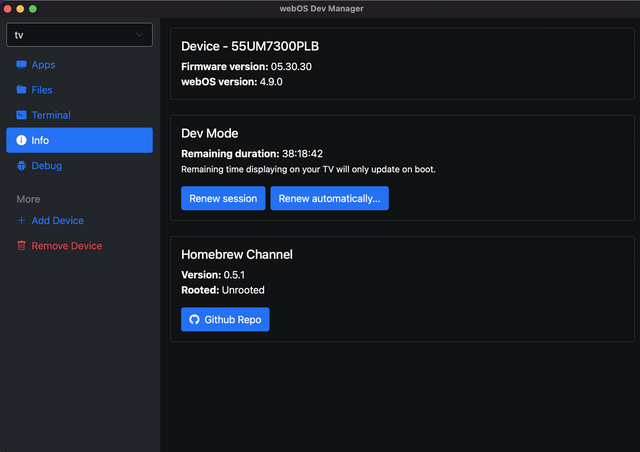Open the 'tv' device selector dropdown

click(x=70, y=35)
